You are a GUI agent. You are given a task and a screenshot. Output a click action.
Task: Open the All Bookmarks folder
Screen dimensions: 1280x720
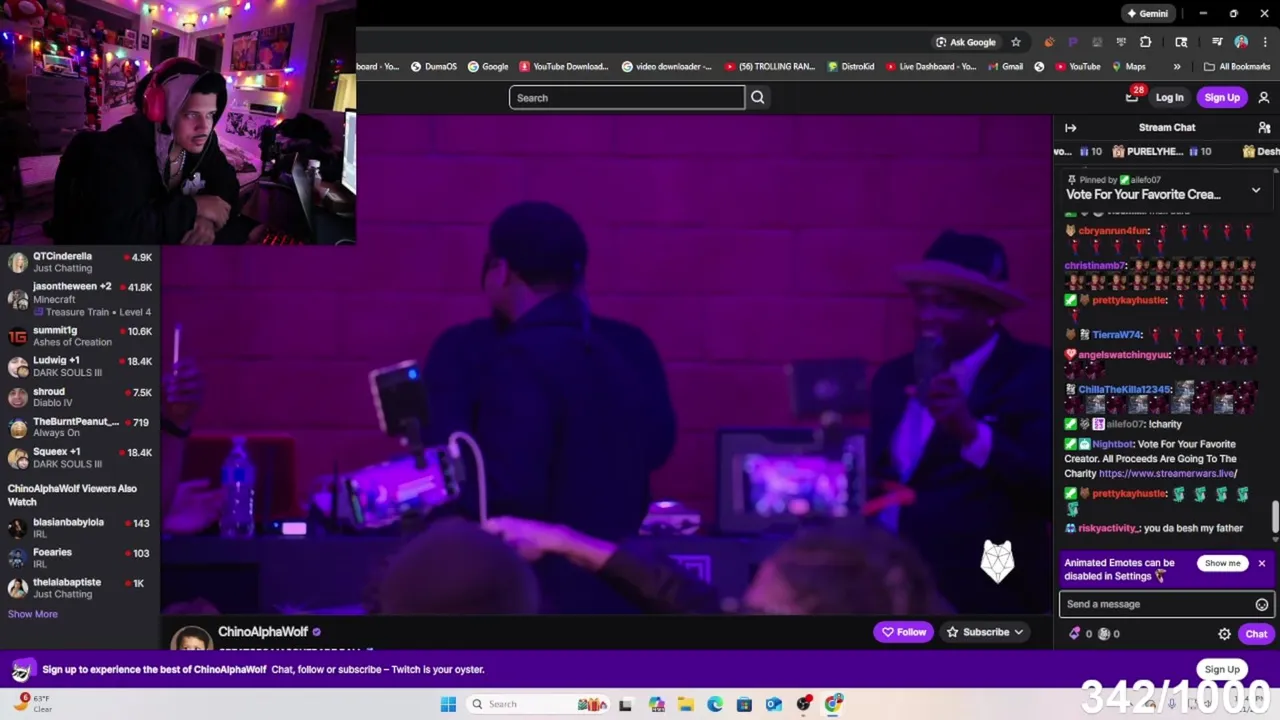pyautogui.click(x=1237, y=67)
